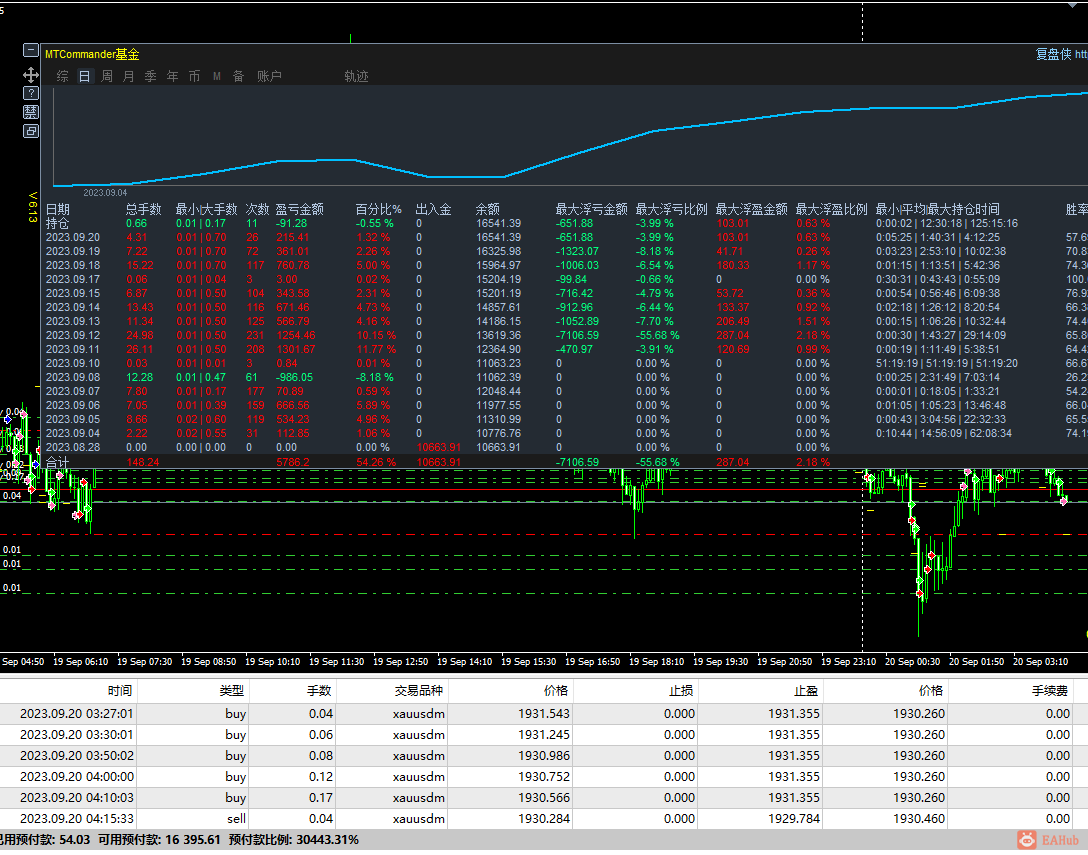Open the 账户 account tab
Viewport: 1088px width, 855px height.
coord(269,77)
